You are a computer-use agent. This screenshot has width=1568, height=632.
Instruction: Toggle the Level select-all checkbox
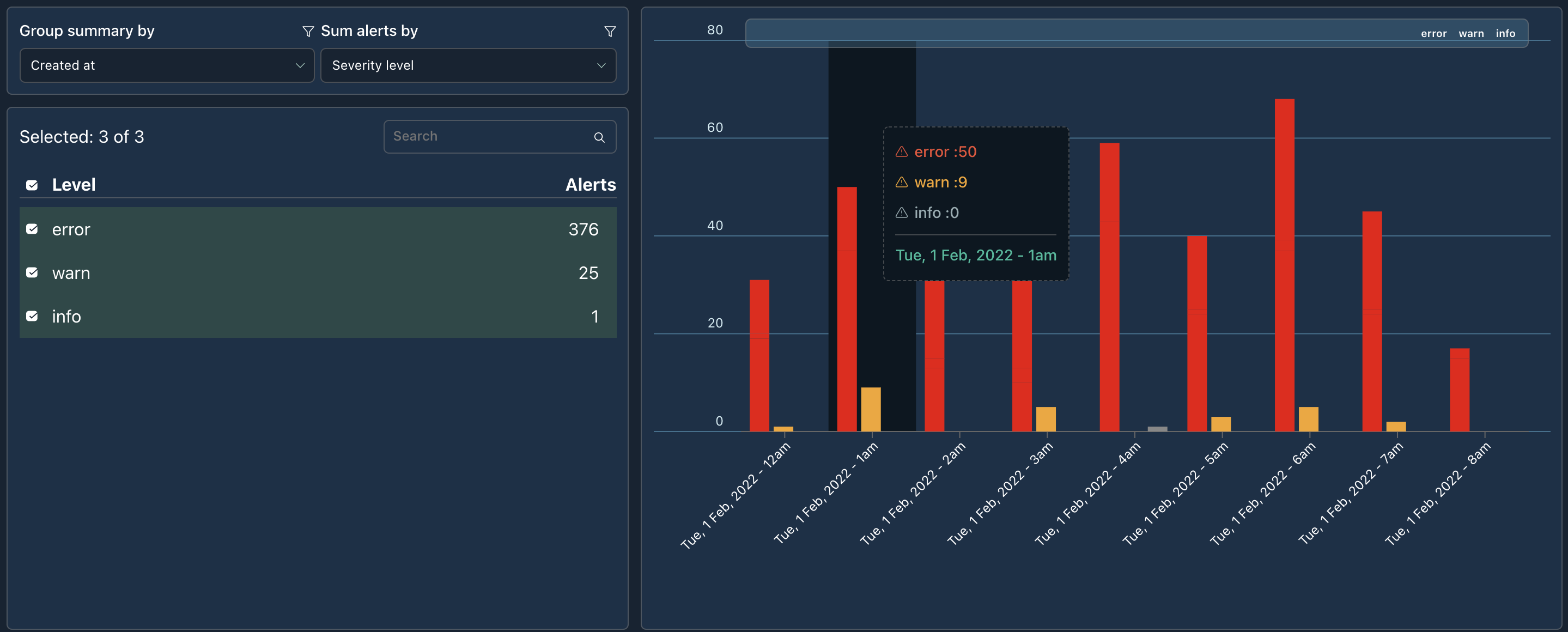32,185
